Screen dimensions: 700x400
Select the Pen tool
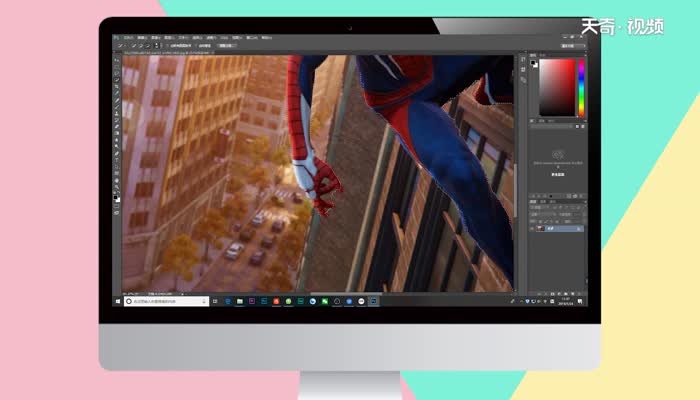tap(117, 153)
